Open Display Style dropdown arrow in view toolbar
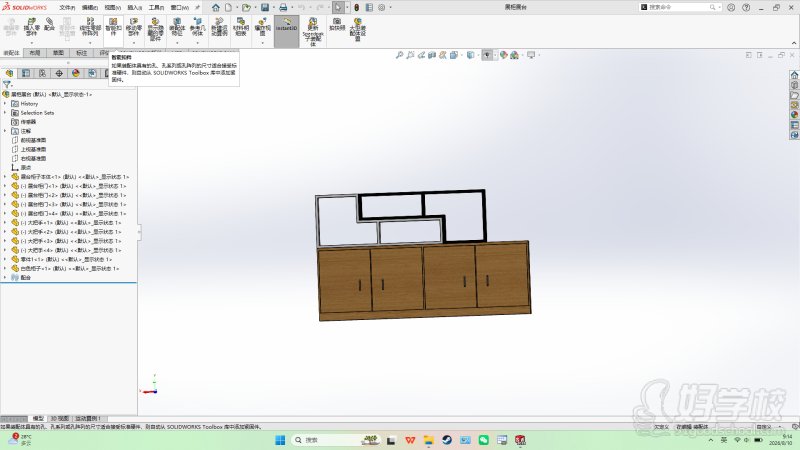This screenshot has width=800, height=450. click(478, 55)
